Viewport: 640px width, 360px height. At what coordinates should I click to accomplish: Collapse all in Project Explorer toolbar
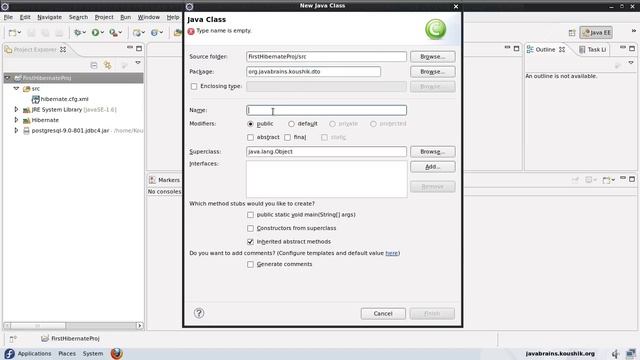[x=94, y=65]
